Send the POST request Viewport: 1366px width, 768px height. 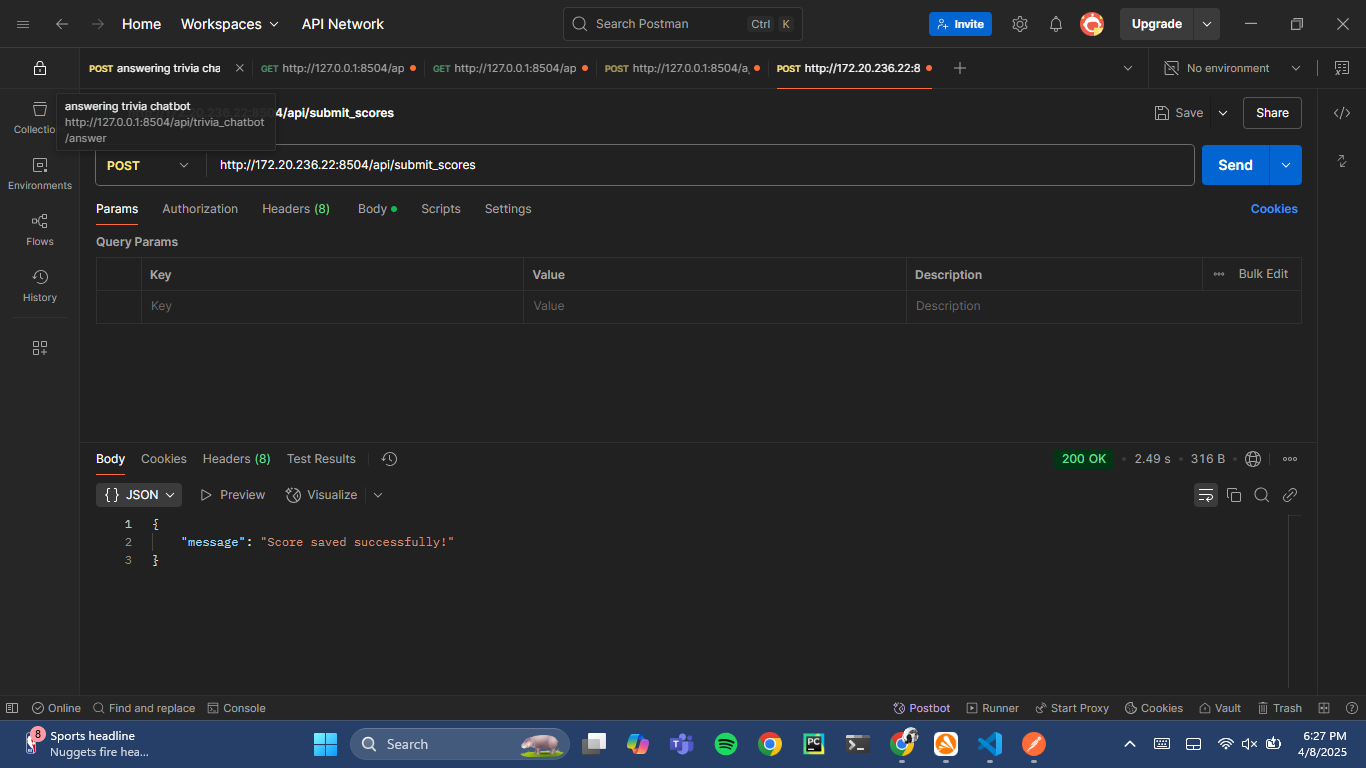tap(1235, 165)
